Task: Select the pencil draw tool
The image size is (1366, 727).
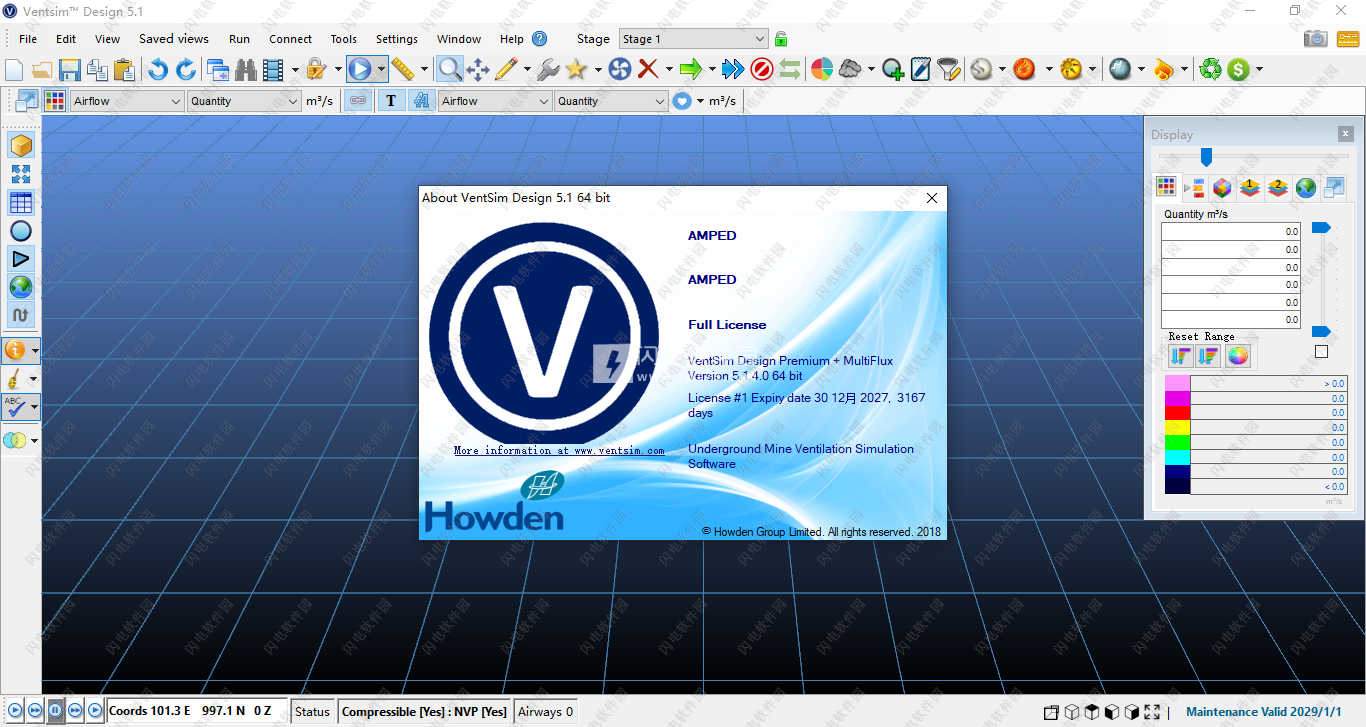Action: (505, 69)
